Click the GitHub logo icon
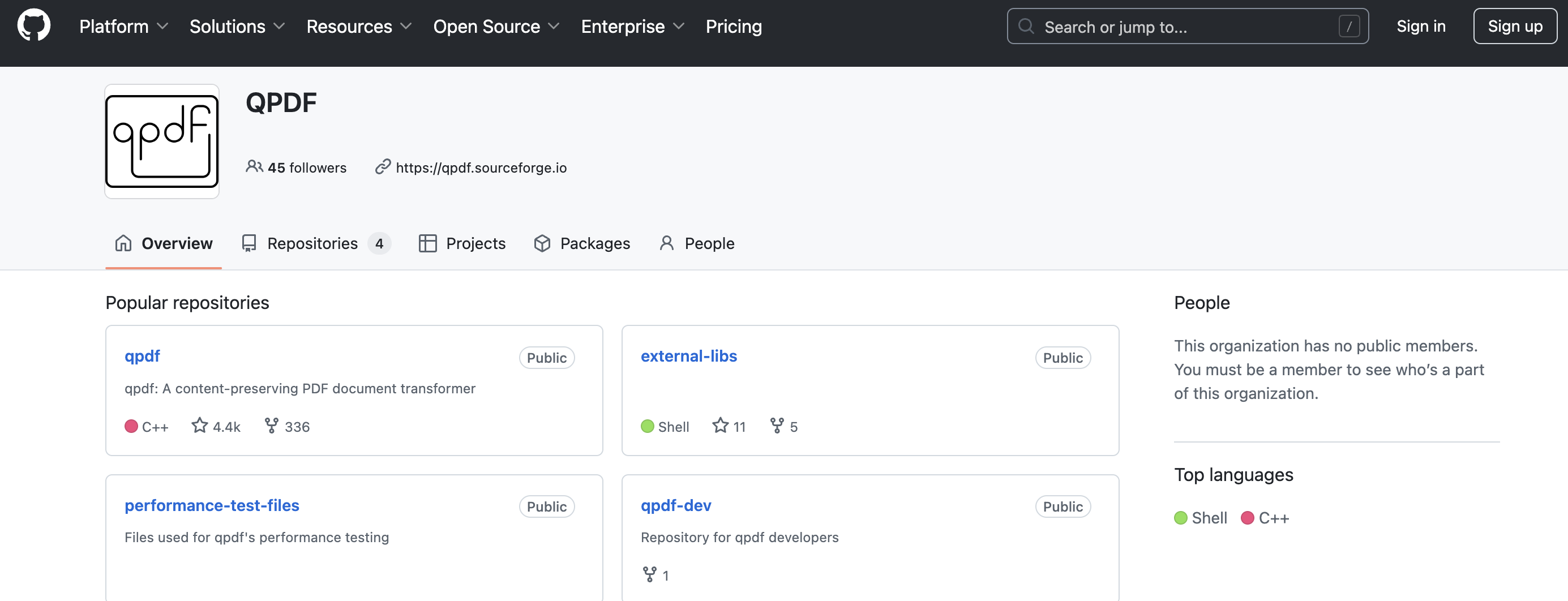The height and width of the screenshot is (601, 1568). [x=34, y=25]
